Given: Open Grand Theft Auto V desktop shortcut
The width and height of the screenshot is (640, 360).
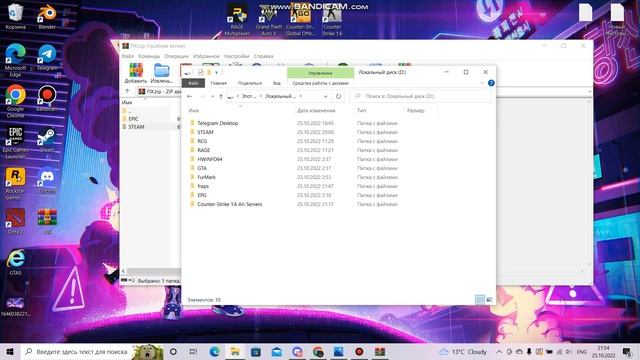Looking at the screenshot, I should pyautogui.click(x=269, y=19).
